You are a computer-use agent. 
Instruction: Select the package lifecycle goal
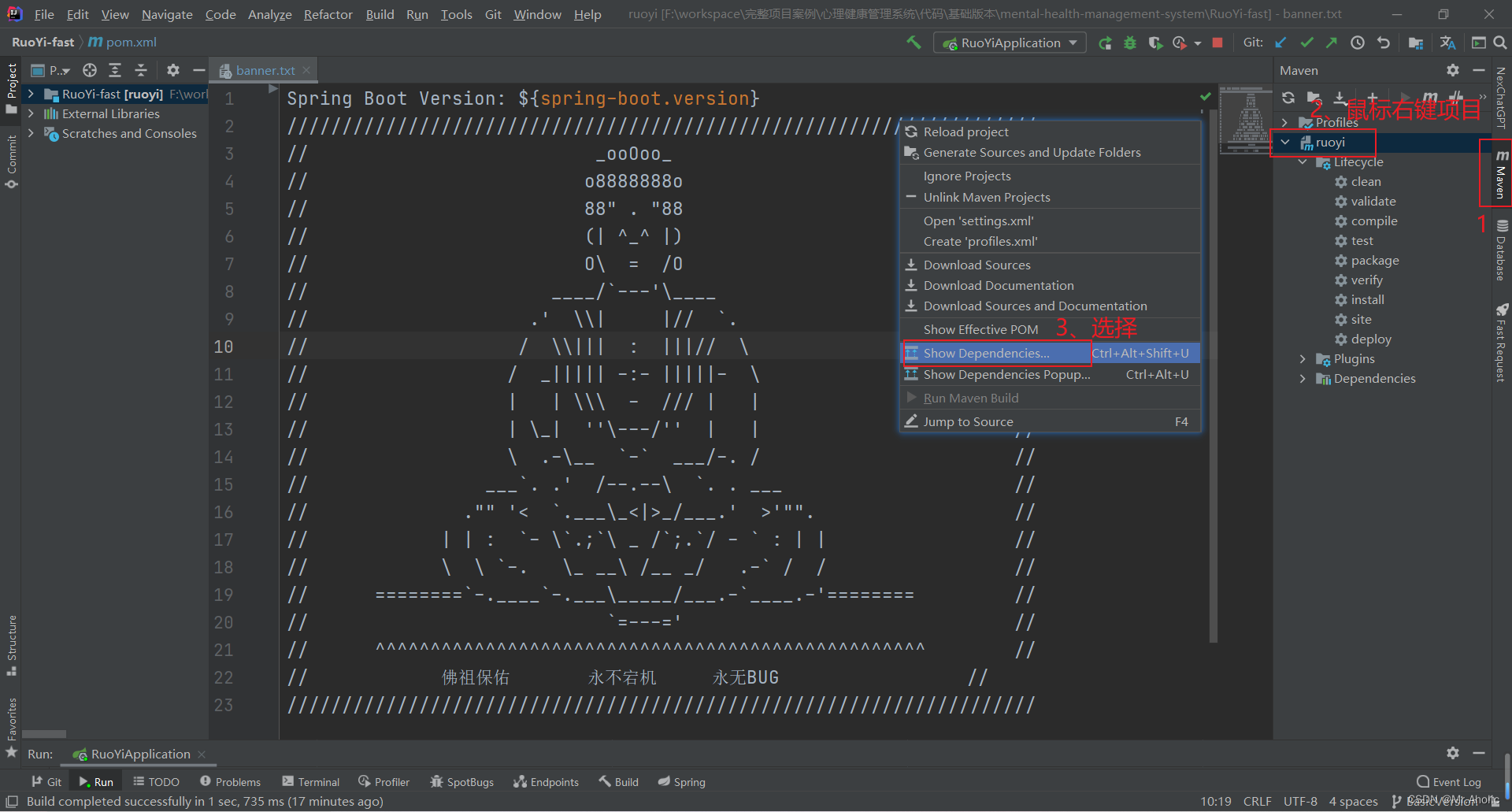(1375, 261)
